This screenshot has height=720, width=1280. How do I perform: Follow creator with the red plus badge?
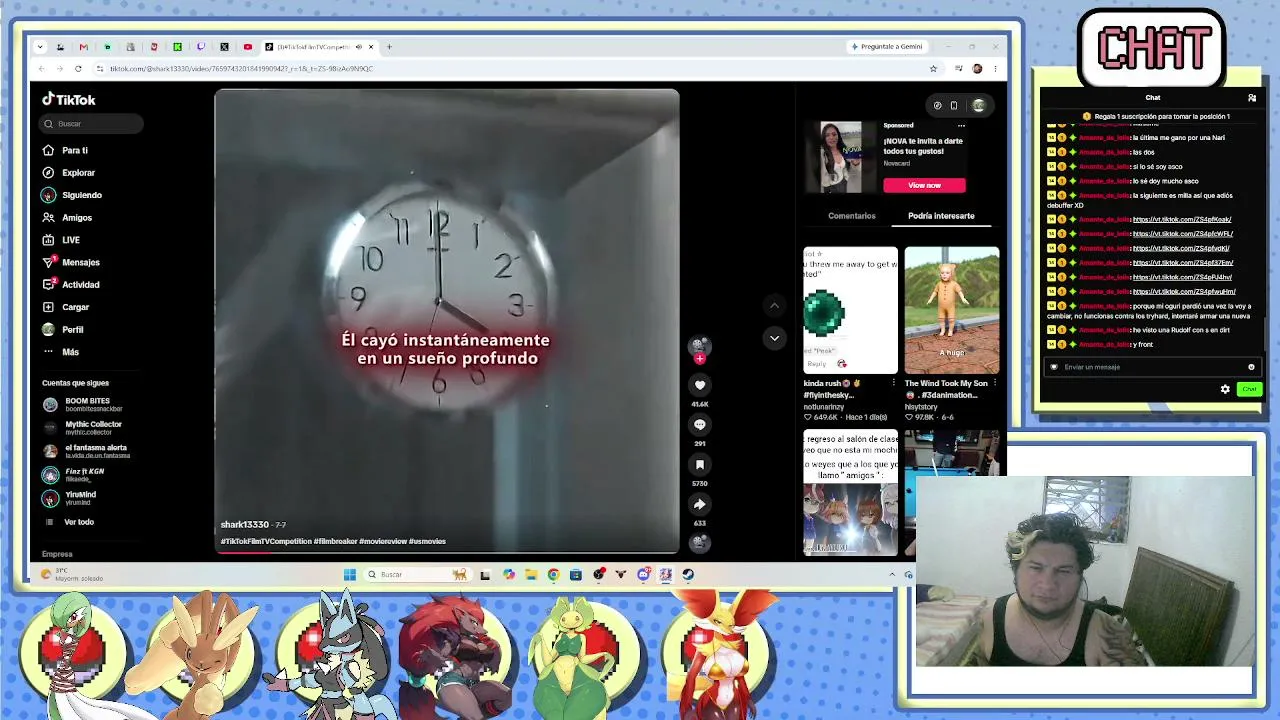pos(700,358)
